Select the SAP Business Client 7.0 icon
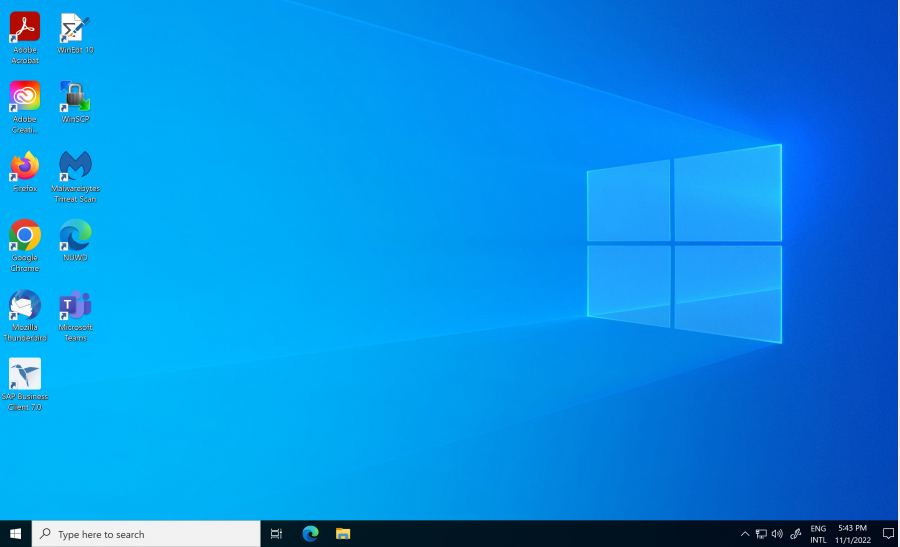 click(x=25, y=375)
